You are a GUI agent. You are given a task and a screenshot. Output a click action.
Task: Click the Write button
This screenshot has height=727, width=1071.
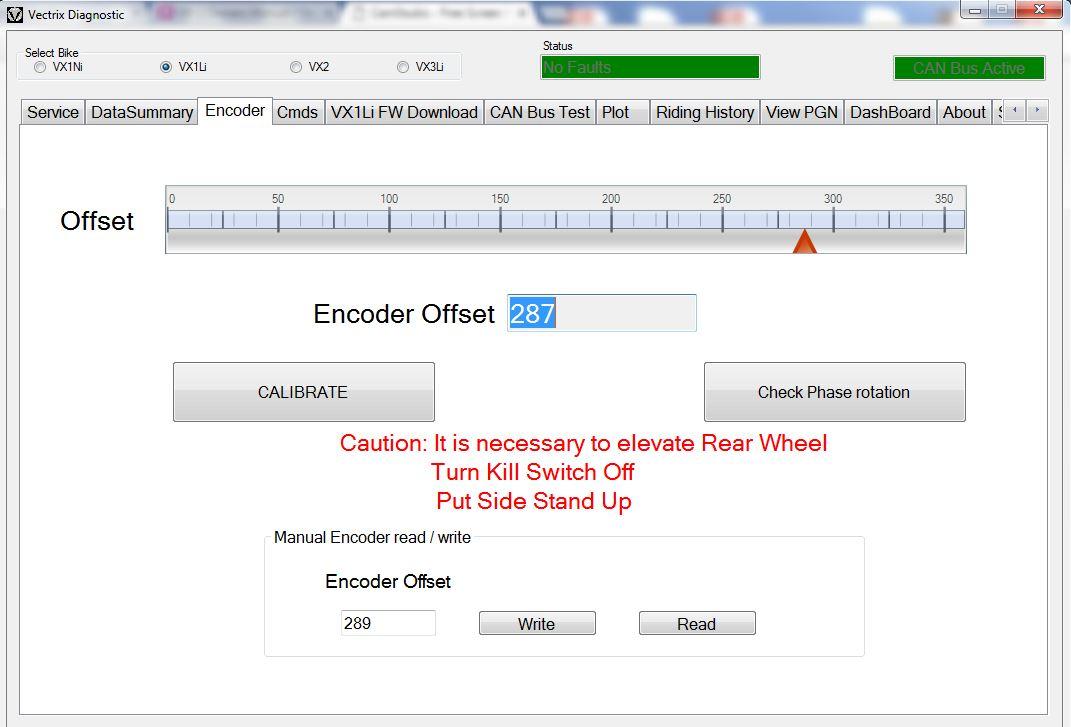pyautogui.click(x=537, y=623)
